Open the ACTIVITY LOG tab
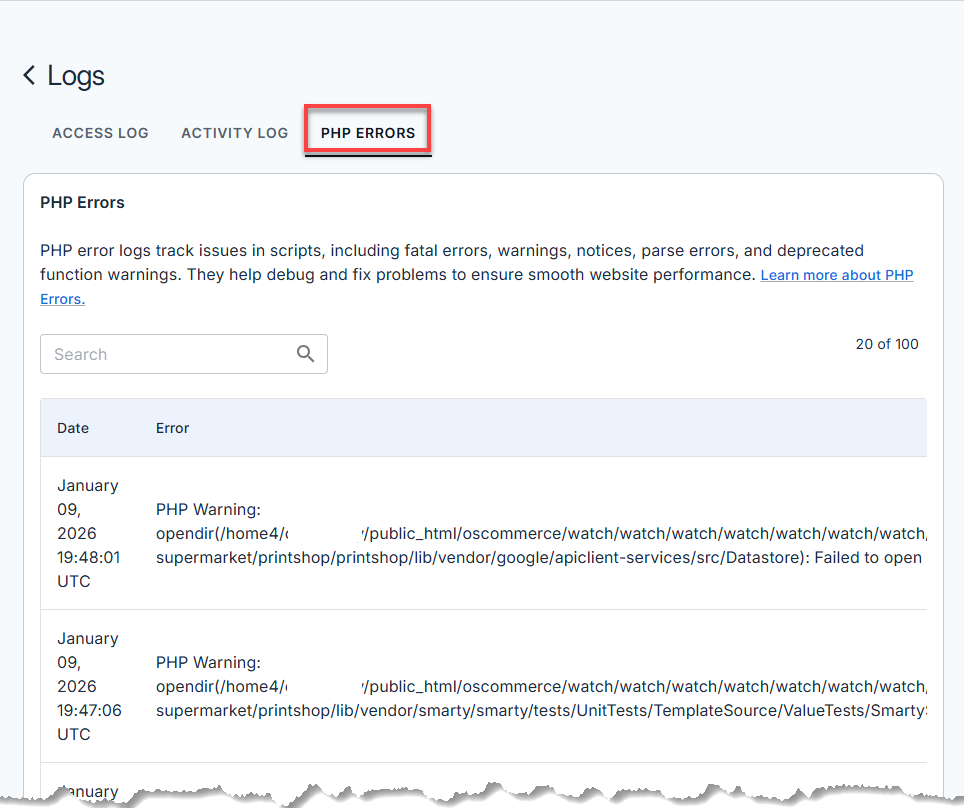 coord(234,132)
